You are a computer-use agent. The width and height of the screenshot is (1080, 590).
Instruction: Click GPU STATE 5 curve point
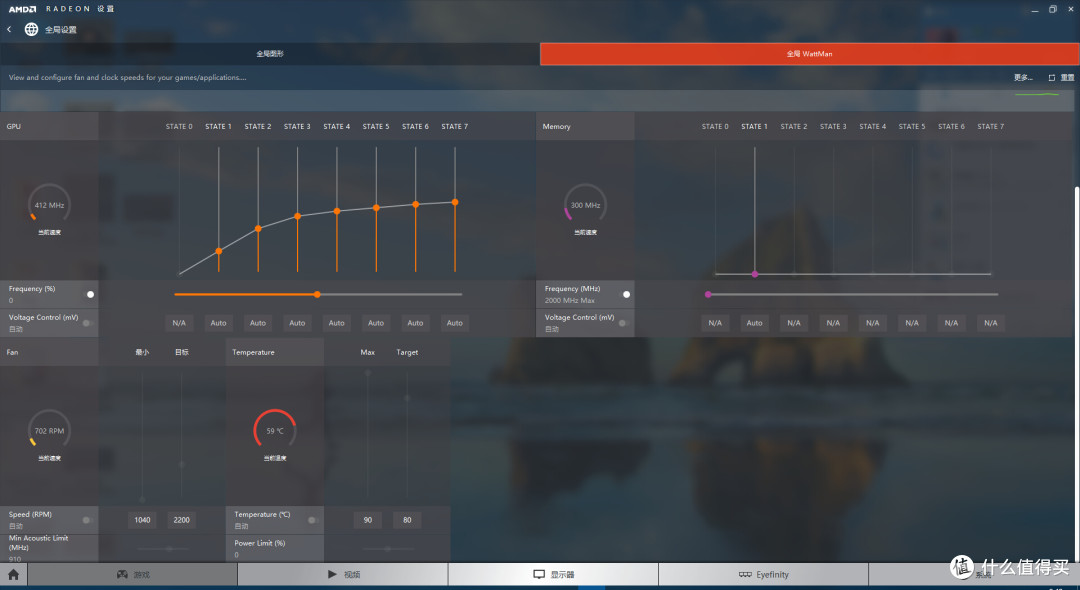(x=376, y=207)
